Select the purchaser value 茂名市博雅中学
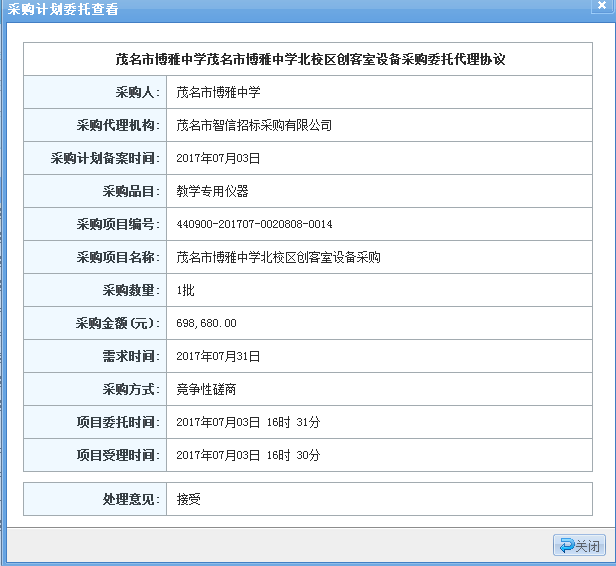Screen dimensions: 616x566 pyautogui.click(x=218, y=93)
